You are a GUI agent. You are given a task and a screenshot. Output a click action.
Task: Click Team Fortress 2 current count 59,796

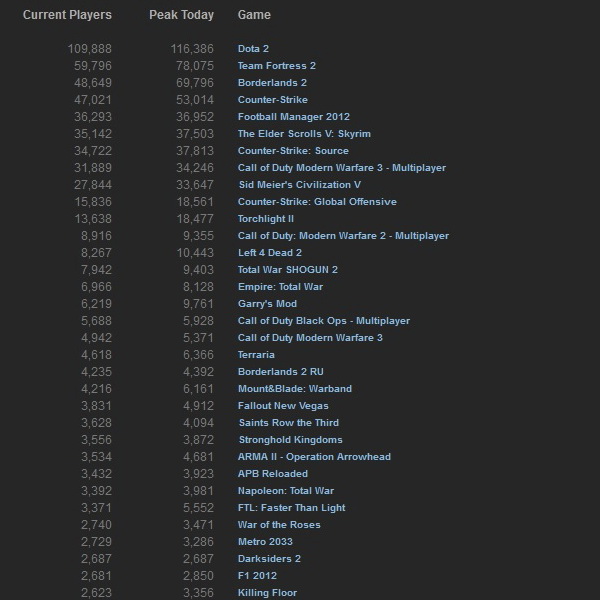(93, 66)
